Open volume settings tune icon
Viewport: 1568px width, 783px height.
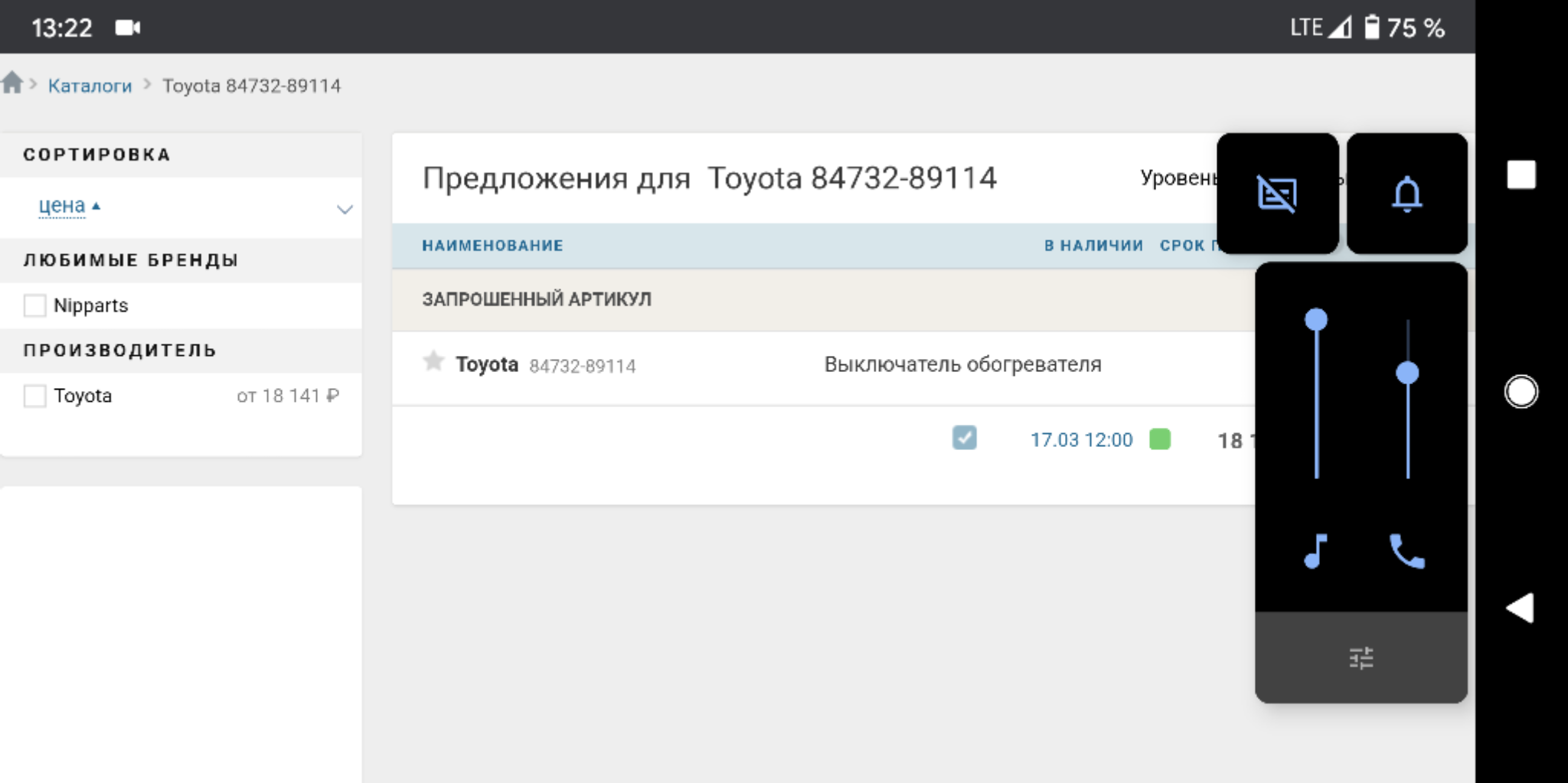(1361, 658)
